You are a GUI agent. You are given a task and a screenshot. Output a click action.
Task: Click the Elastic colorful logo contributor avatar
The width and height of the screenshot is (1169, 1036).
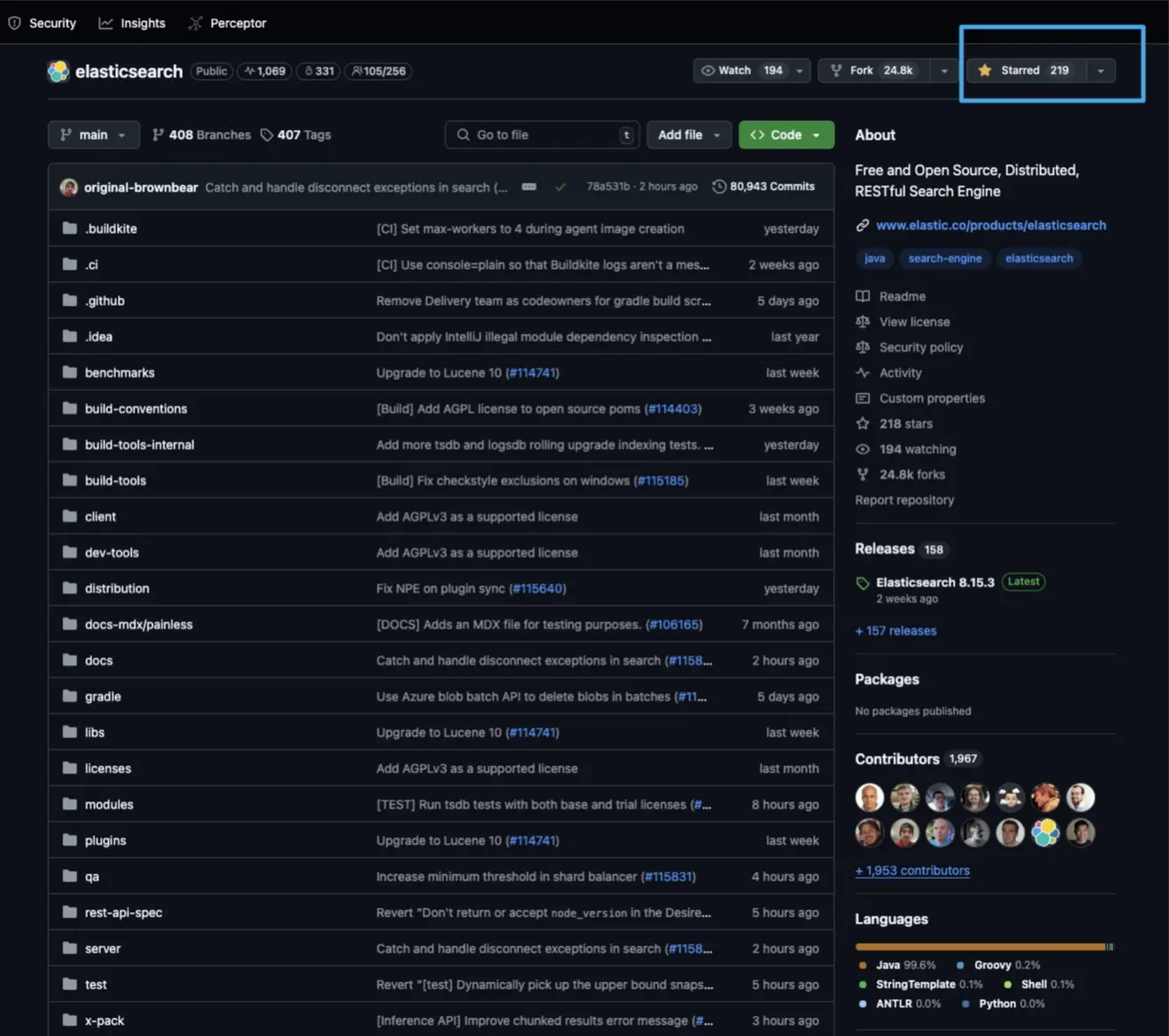tap(1045, 832)
